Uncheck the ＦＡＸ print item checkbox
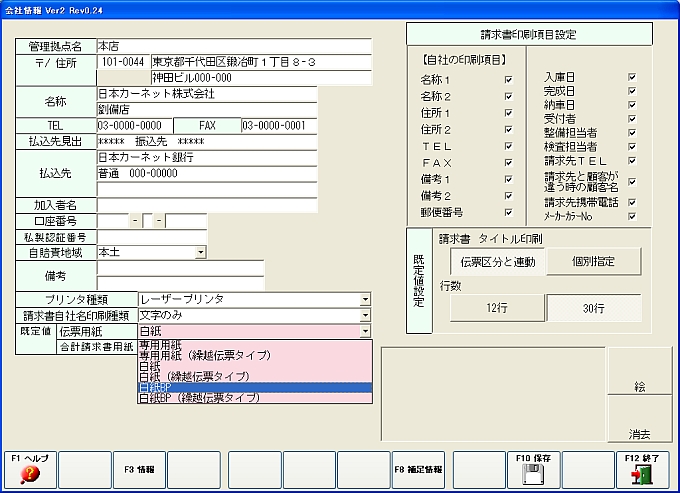This screenshot has width=680, height=493. pyautogui.click(x=509, y=162)
